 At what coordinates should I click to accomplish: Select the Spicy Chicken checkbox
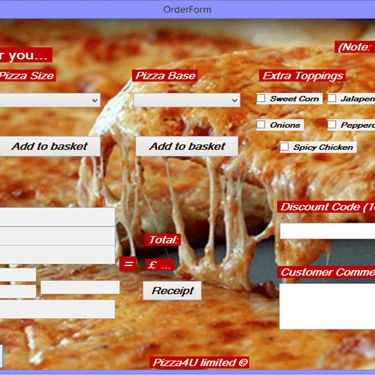pyautogui.click(x=284, y=147)
